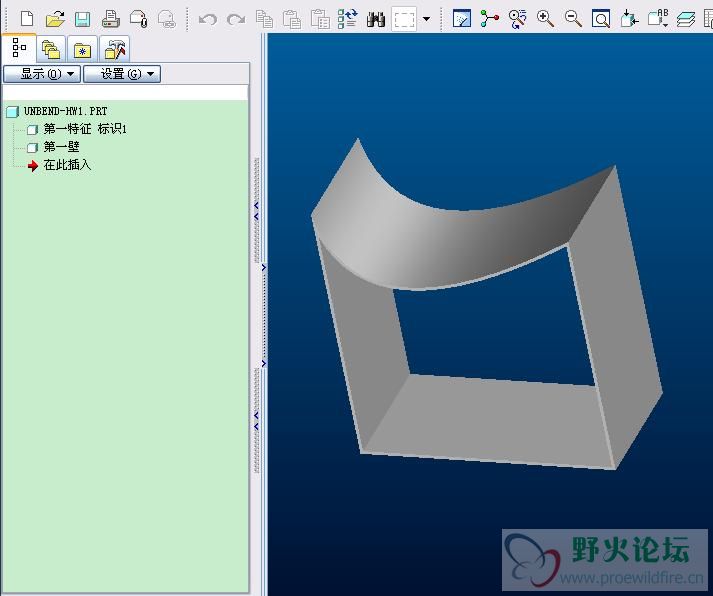Click the red arrow insert-here icon
Viewport: 713px width, 596px height.
pos(33,165)
